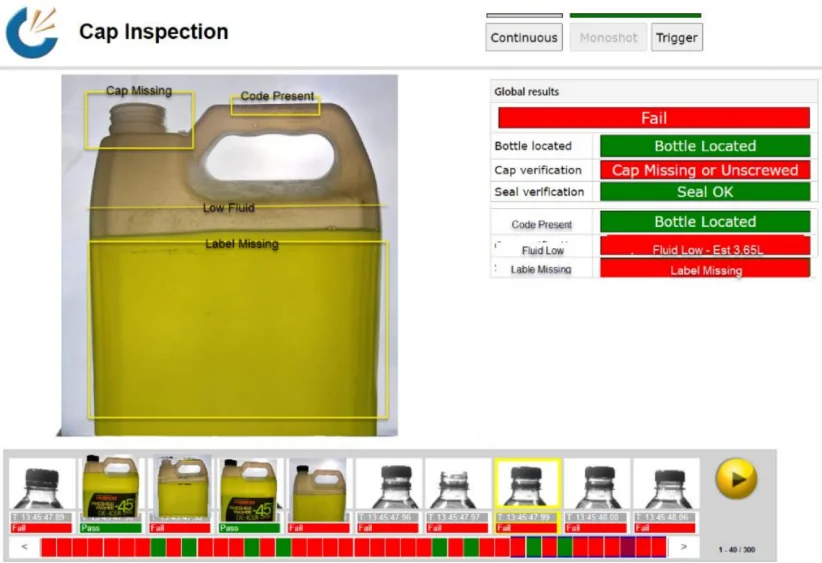Click the app logo in header
This screenshot has height=563, width=822.
click(31, 32)
